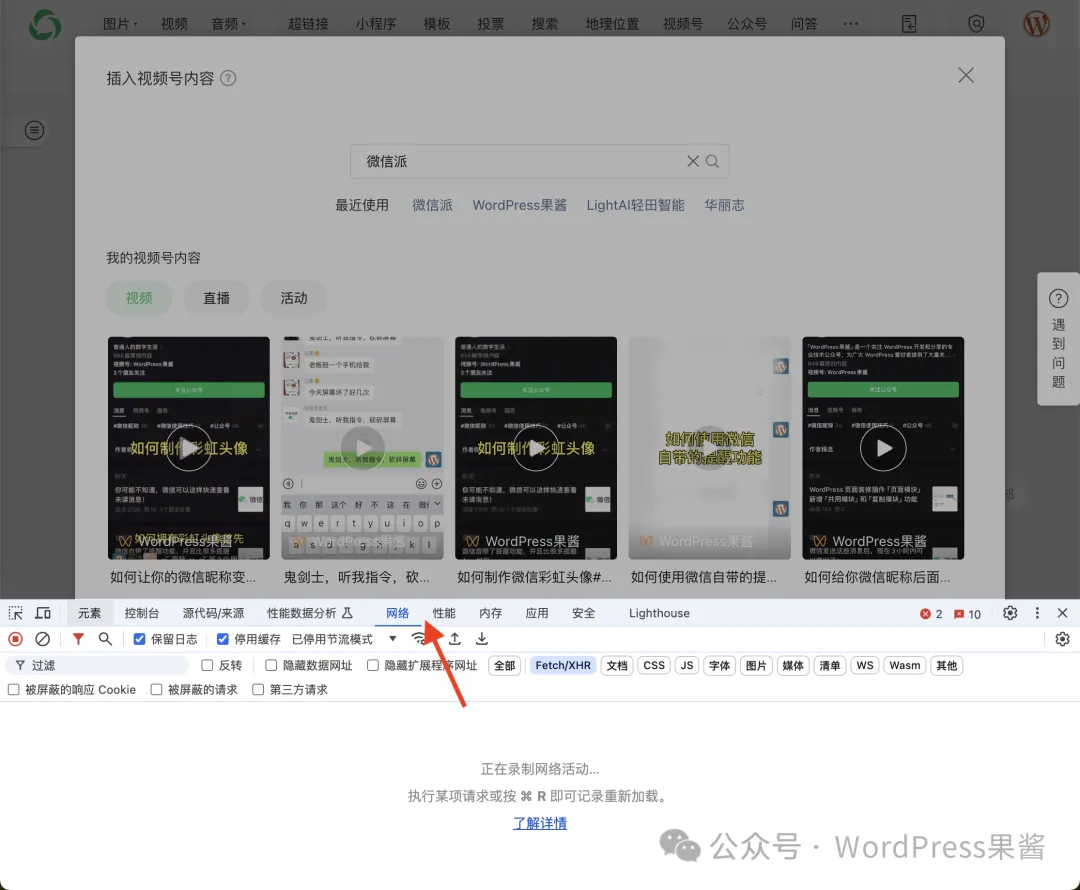Enable the 第三方请求 checkbox

[258, 690]
